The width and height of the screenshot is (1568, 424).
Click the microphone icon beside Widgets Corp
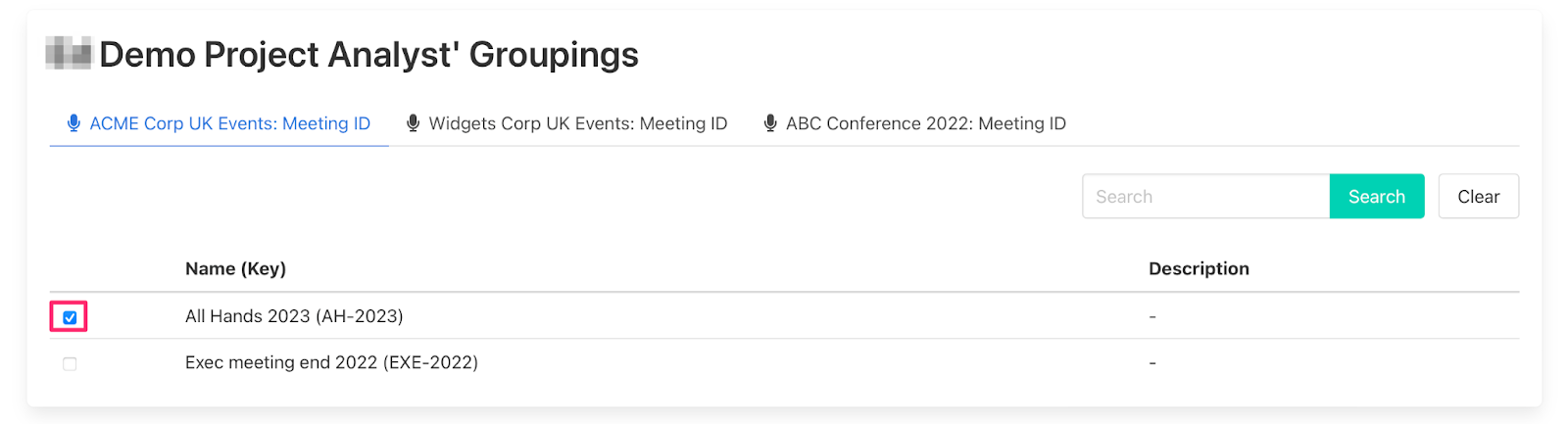[413, 123]
